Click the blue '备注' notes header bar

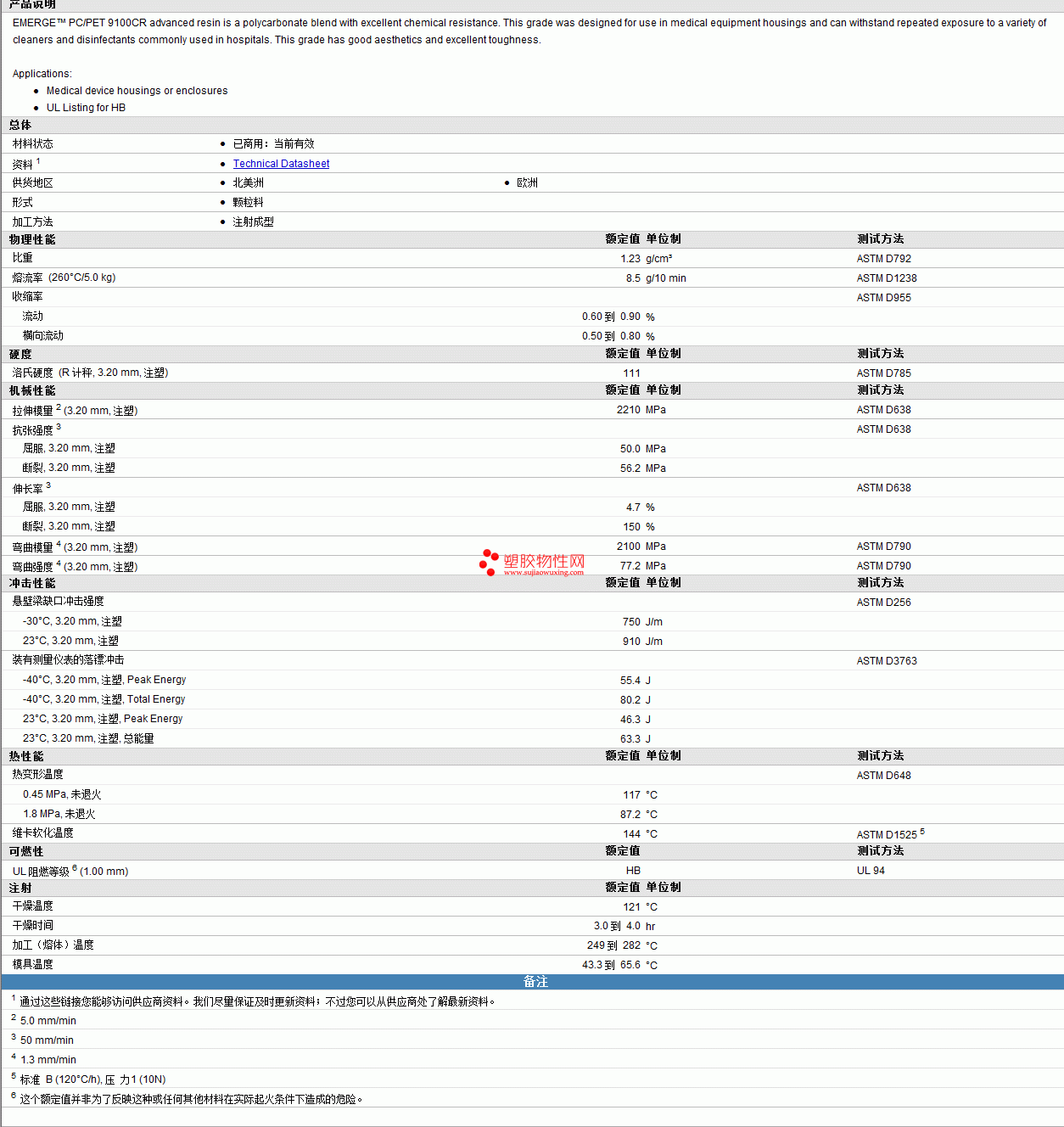click(x=532, y=982)
